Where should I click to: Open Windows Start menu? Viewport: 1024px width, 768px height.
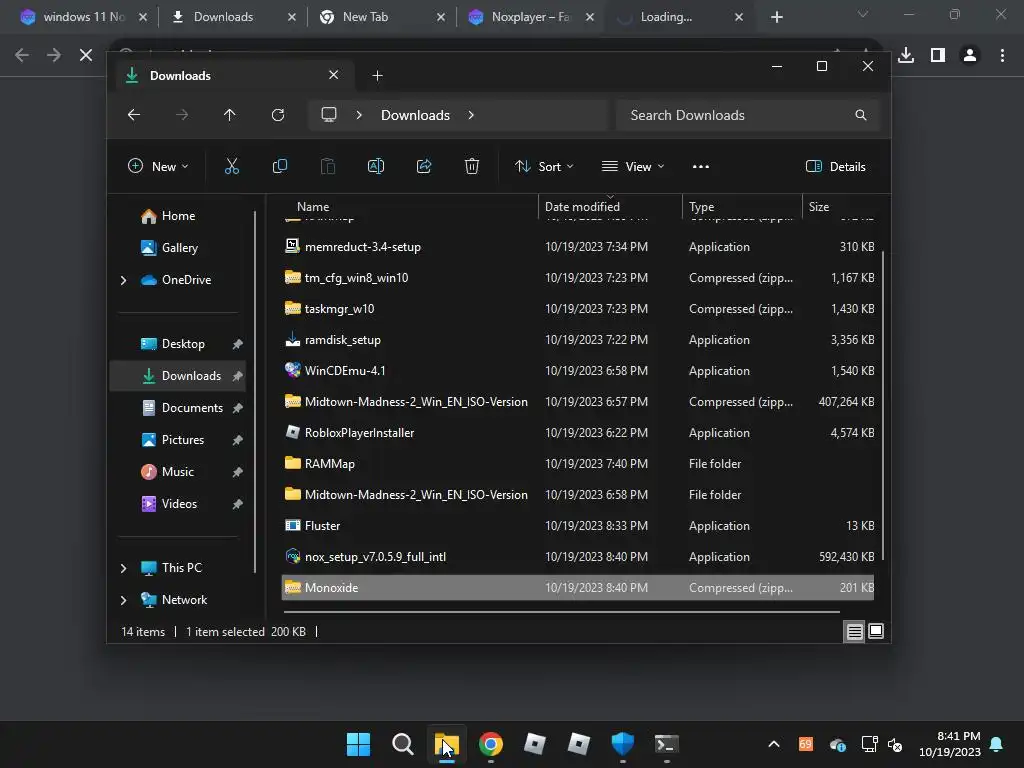tap(359, 744)
